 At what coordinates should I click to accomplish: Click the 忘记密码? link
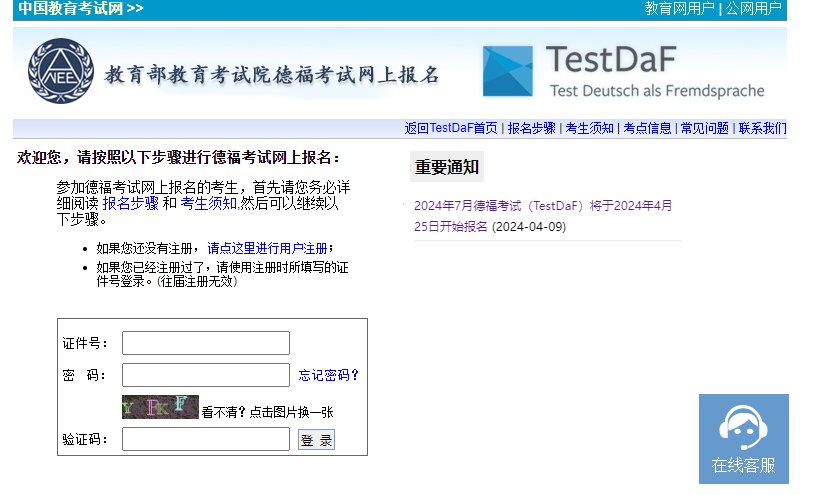(x=328, y=375)
